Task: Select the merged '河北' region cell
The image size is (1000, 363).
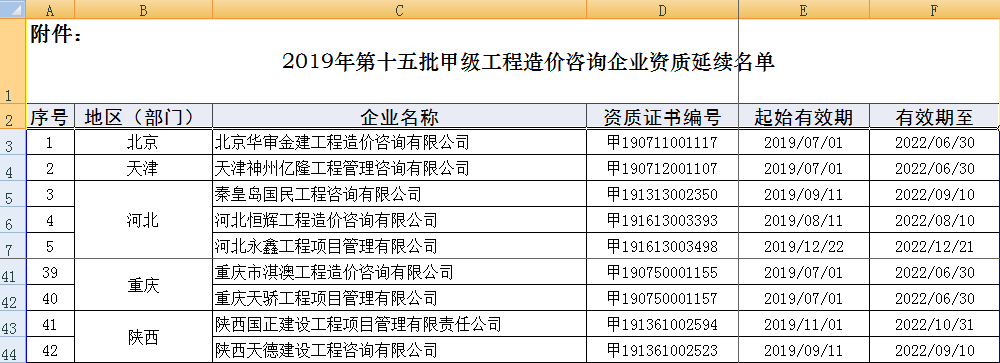Action: pyautogui.click(x=143, y=220)
